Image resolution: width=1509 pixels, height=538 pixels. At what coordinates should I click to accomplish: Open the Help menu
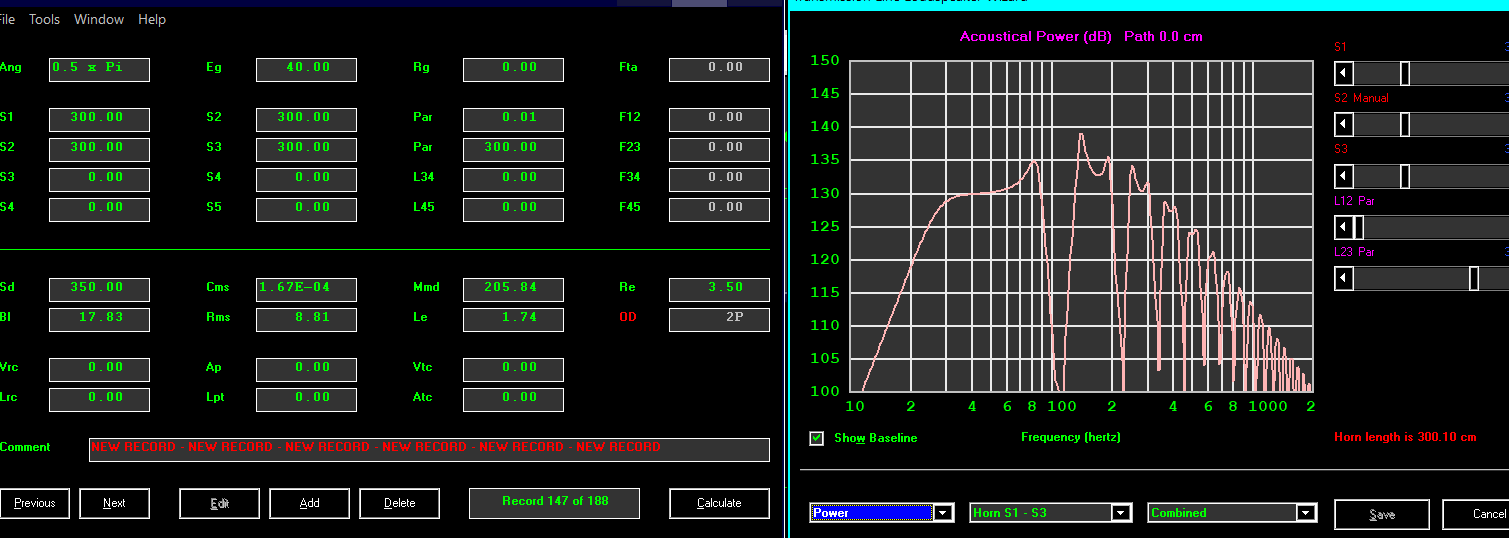(x=152, y=19)
